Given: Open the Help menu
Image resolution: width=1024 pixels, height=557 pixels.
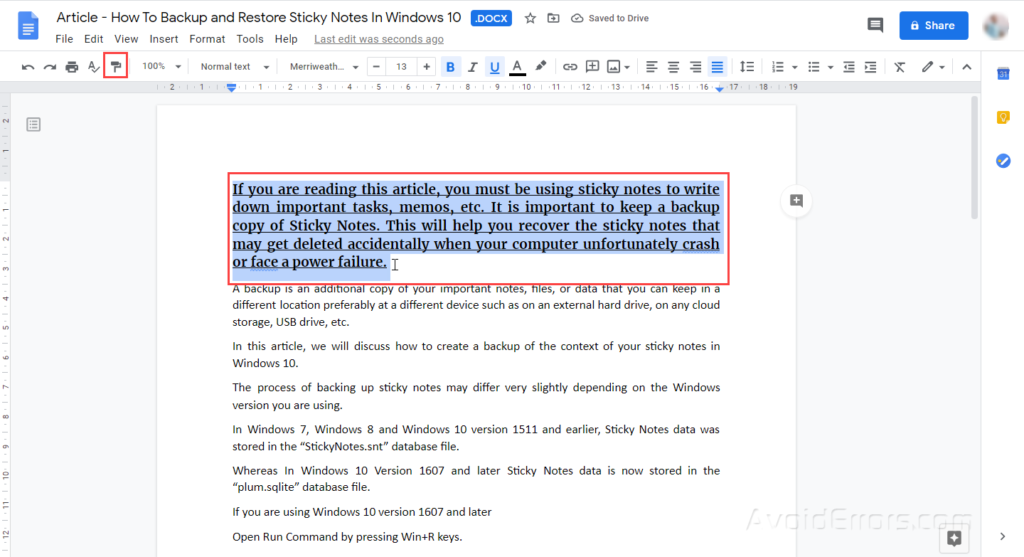Looking at the screenshot, I should click(286, 39).
